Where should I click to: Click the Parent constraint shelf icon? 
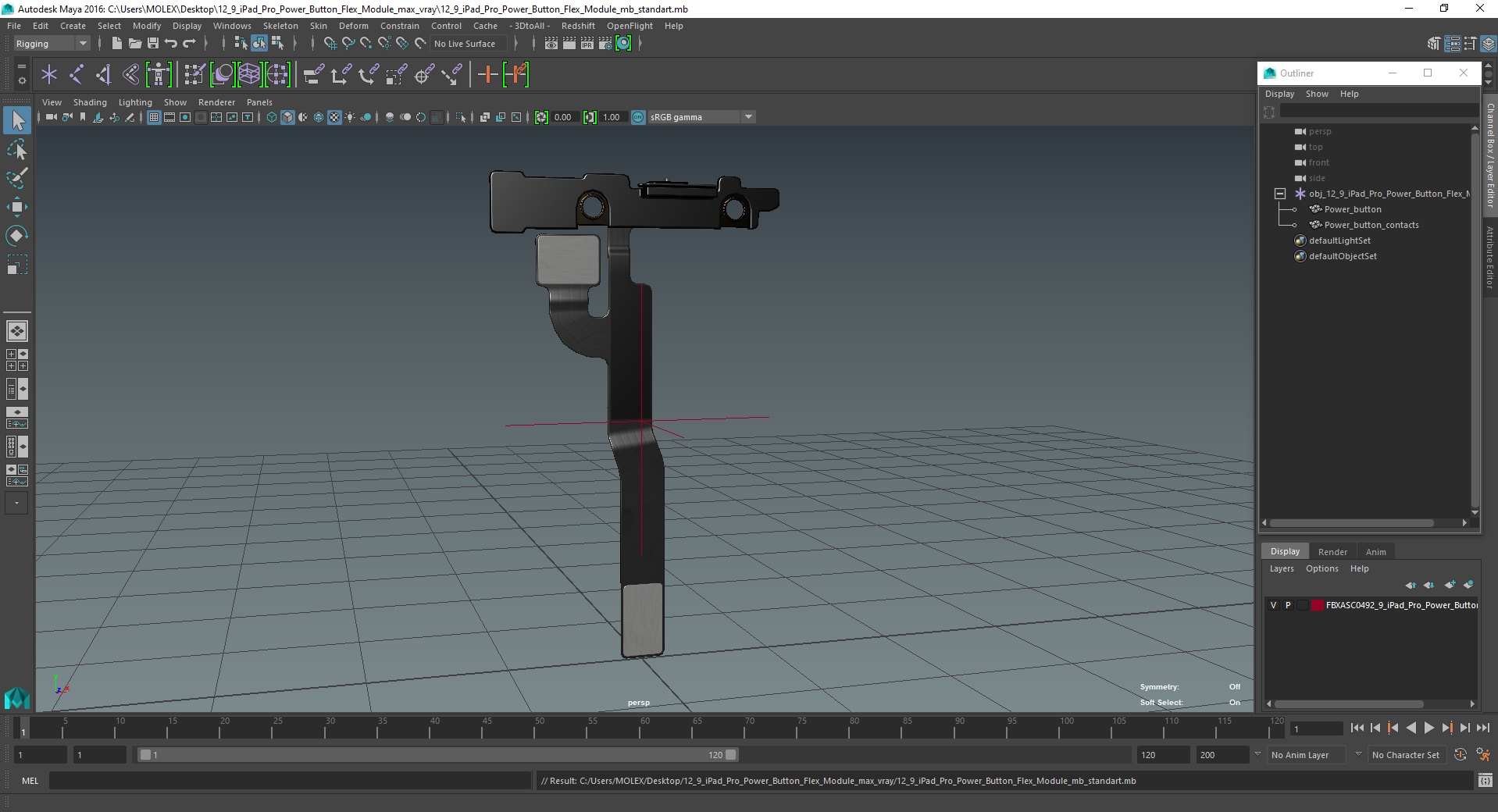click(313, 75)
